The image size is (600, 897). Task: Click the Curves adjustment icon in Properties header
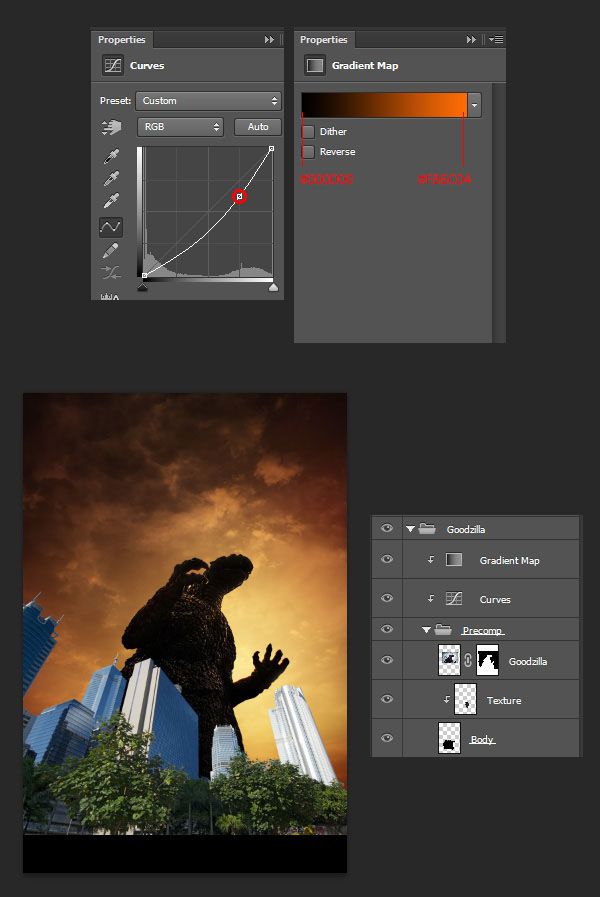113,65
